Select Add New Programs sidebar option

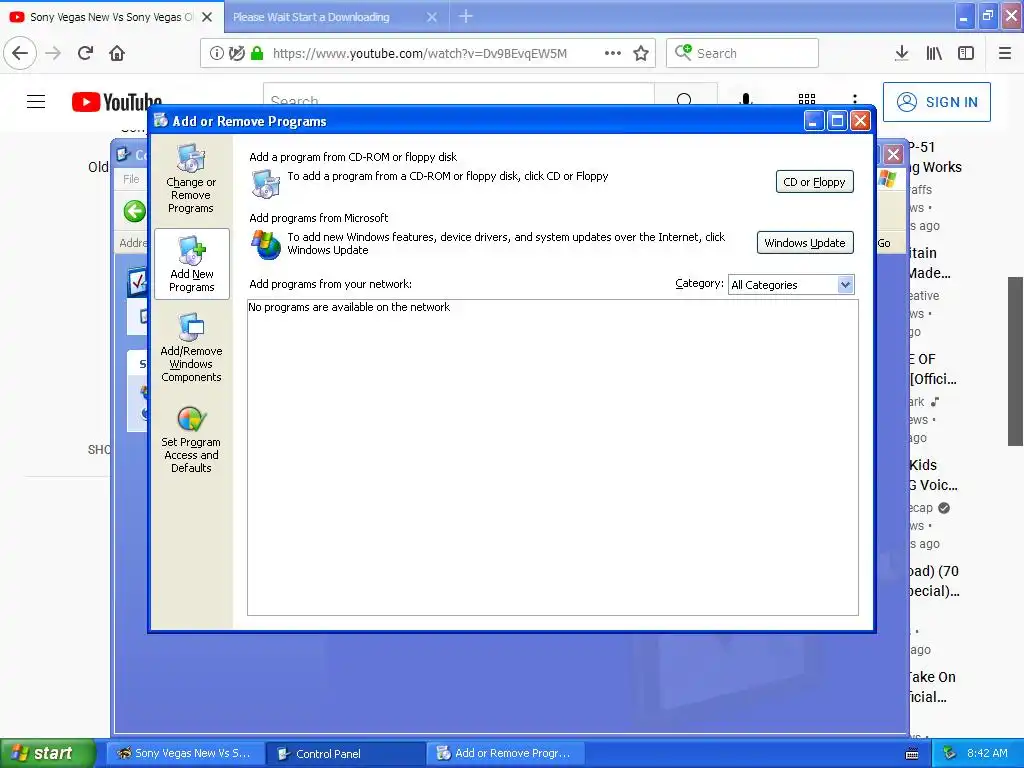[x=191, y=264]
